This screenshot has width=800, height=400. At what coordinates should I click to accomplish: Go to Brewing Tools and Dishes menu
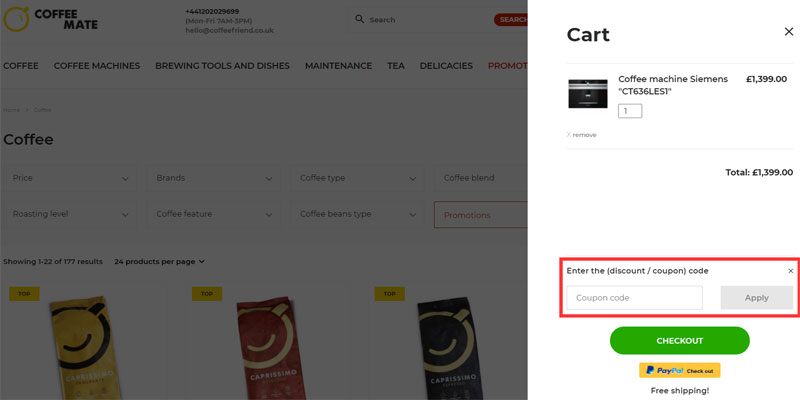[222, 66]
